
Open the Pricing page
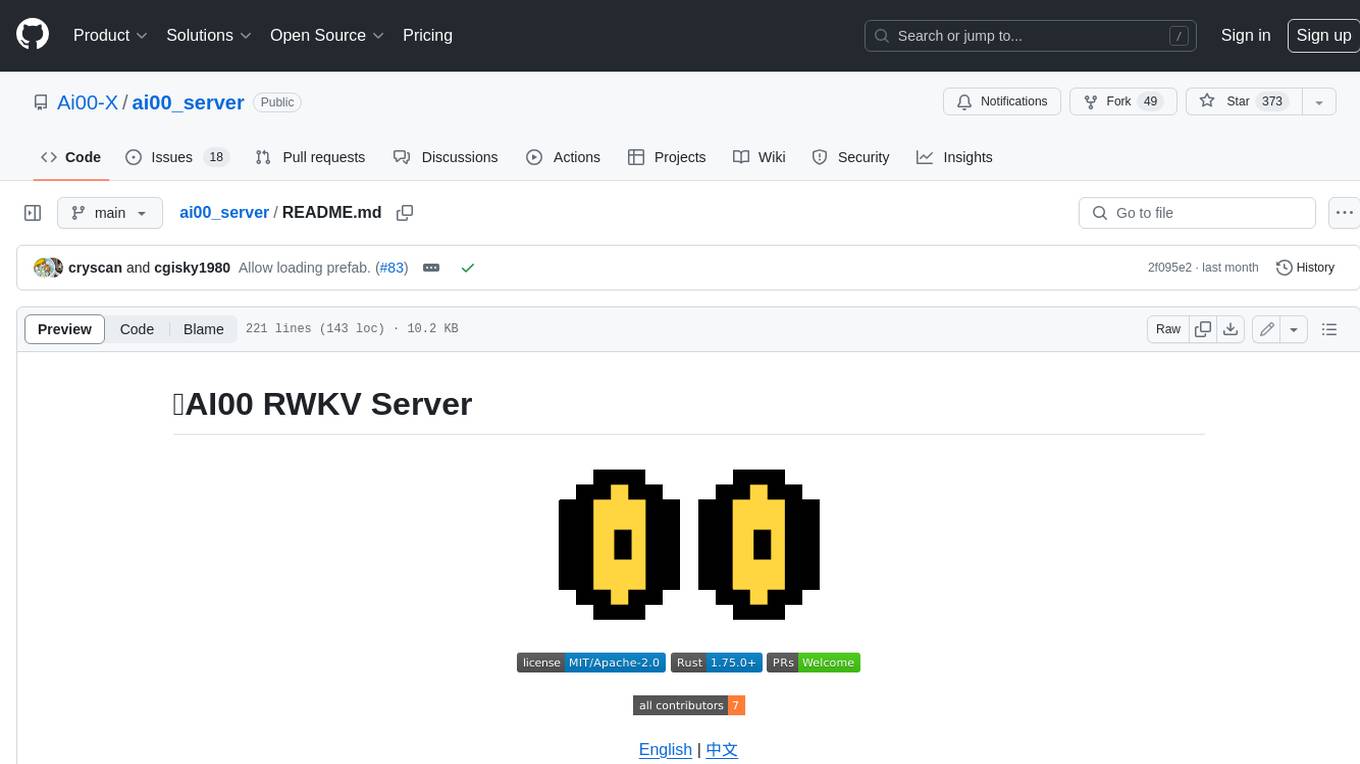tap(427, 35)
